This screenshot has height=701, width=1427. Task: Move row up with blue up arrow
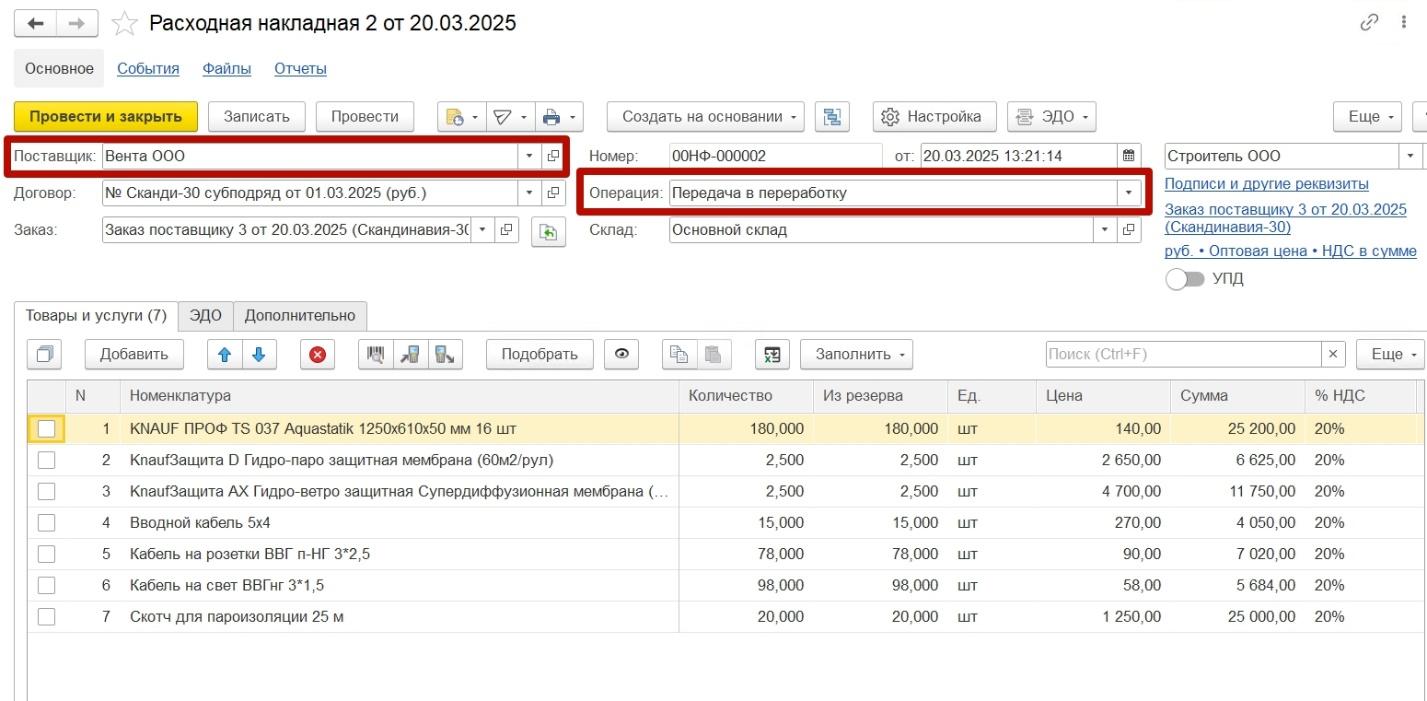(225, 354)
